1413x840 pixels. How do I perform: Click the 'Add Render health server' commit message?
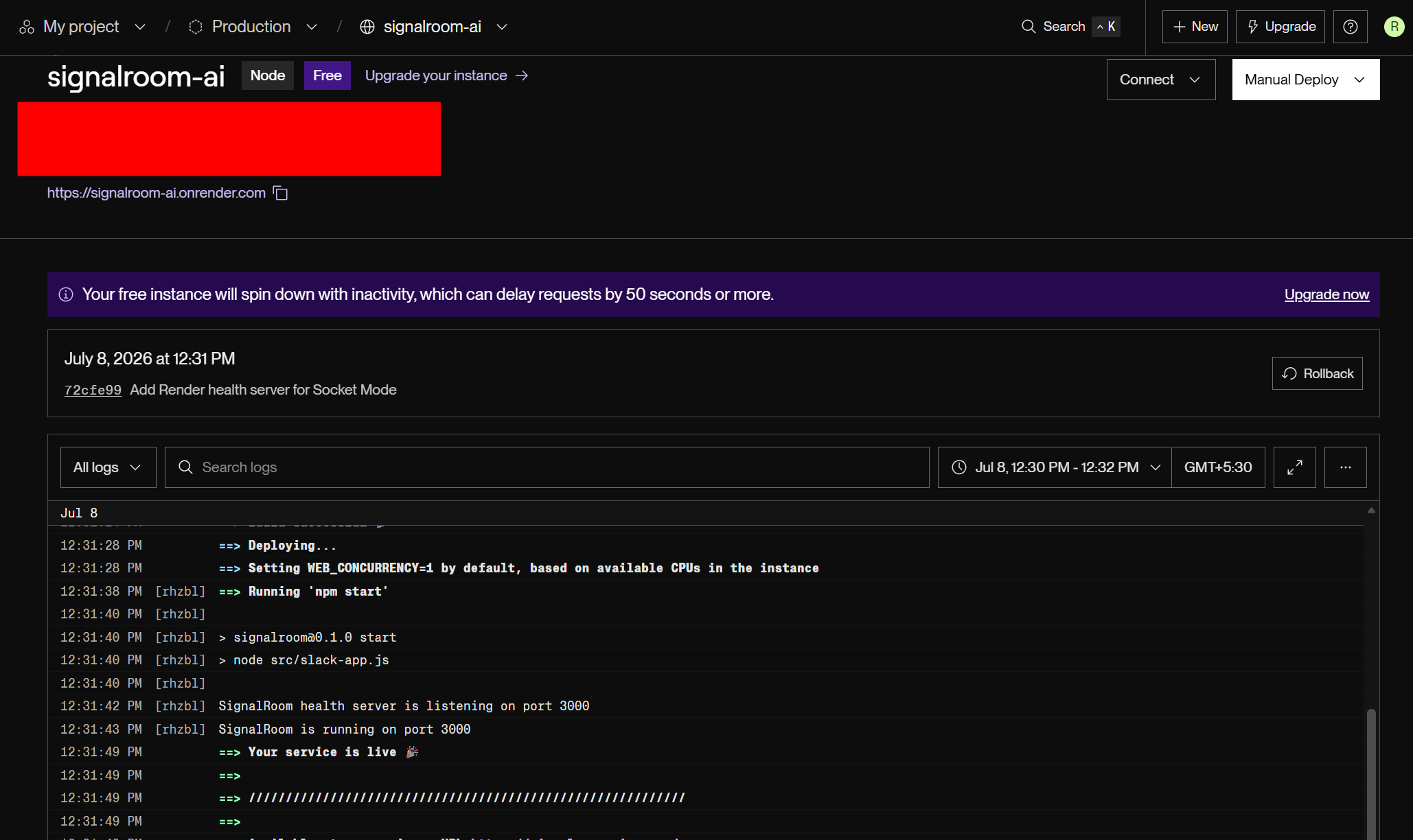point(263,390)
